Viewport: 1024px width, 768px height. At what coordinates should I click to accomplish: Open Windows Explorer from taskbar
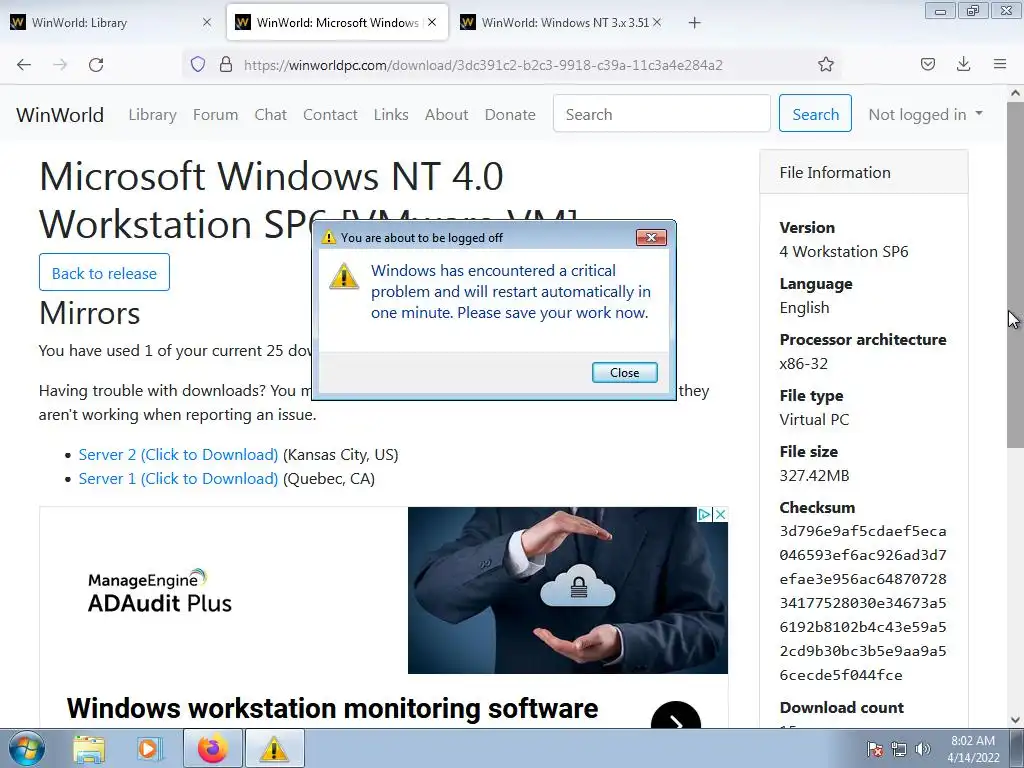(x=89, y=748)
